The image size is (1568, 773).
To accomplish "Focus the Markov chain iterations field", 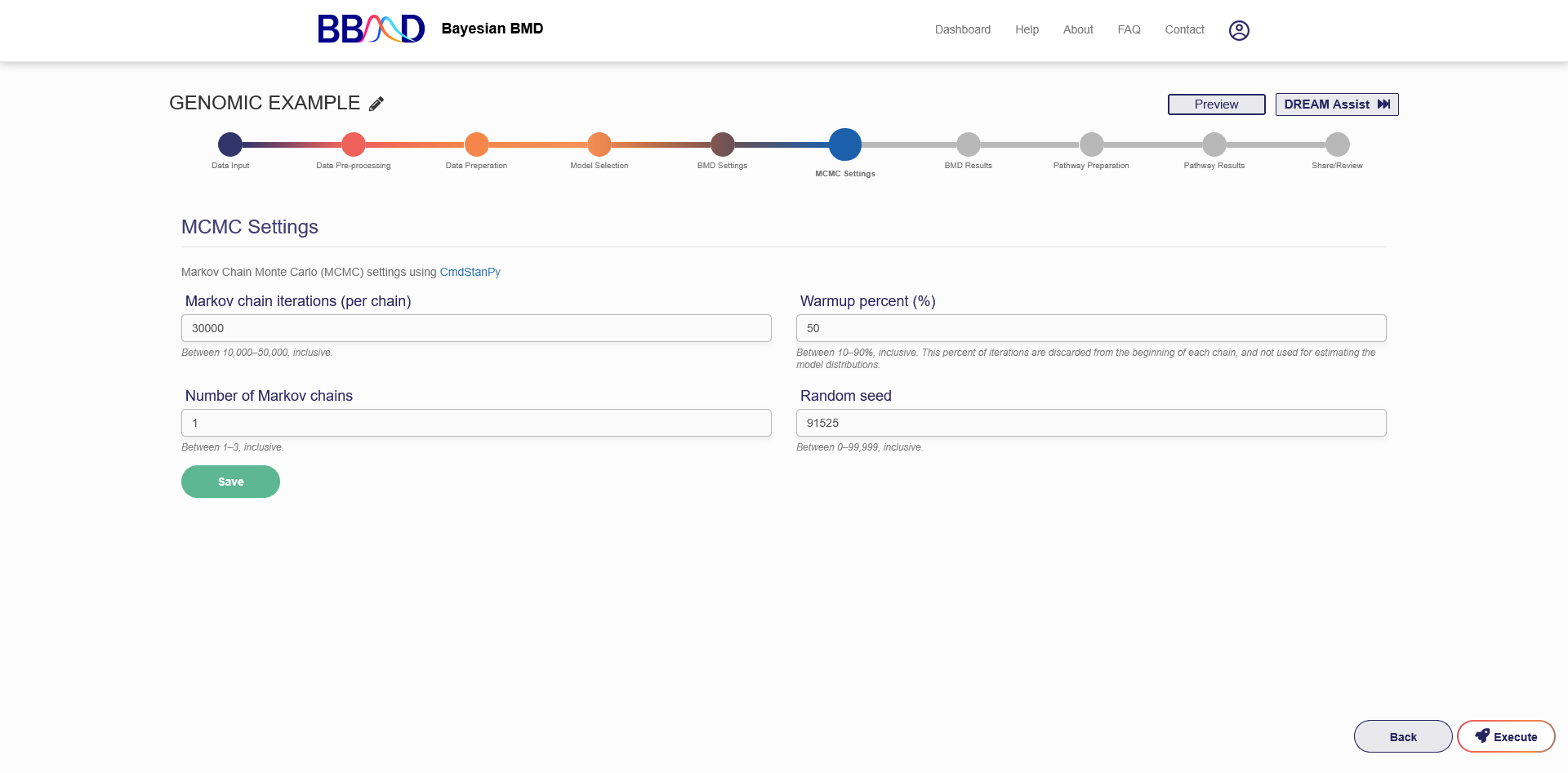I will pyautogui.click(x=476, y=328).
